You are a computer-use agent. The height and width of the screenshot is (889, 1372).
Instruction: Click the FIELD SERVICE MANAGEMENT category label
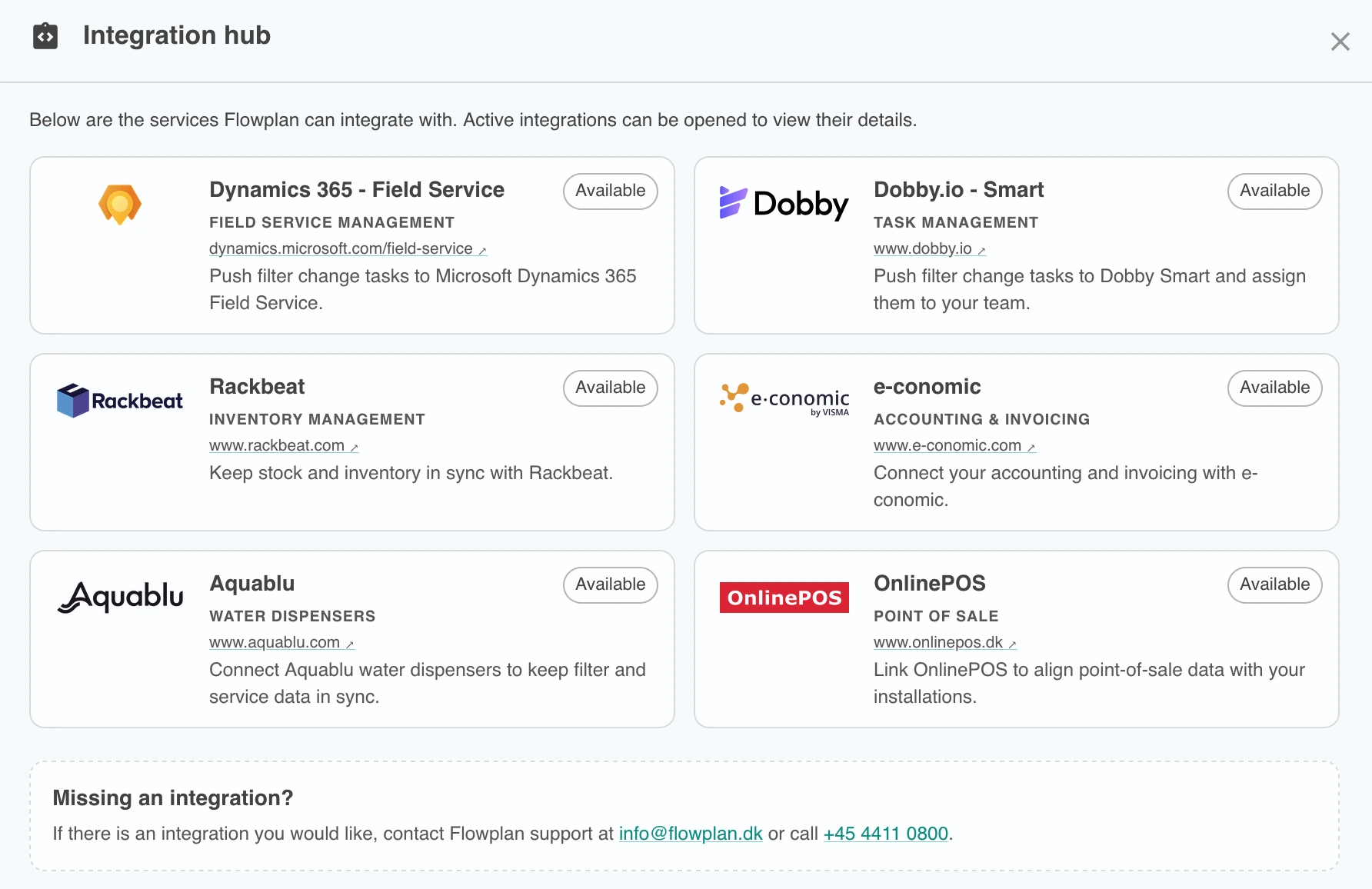pyautogui.click(x=331, y=222)
